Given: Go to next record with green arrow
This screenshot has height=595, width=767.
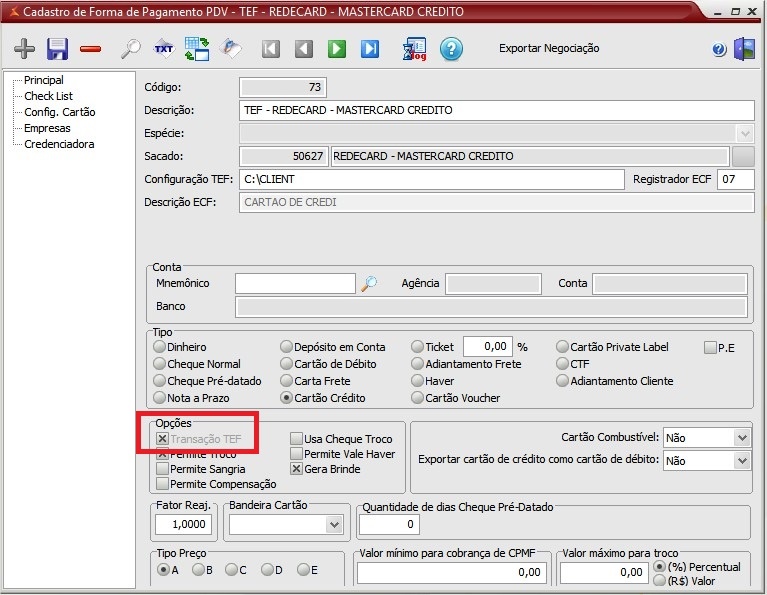Looking at the screenshot, I should 337,49.
